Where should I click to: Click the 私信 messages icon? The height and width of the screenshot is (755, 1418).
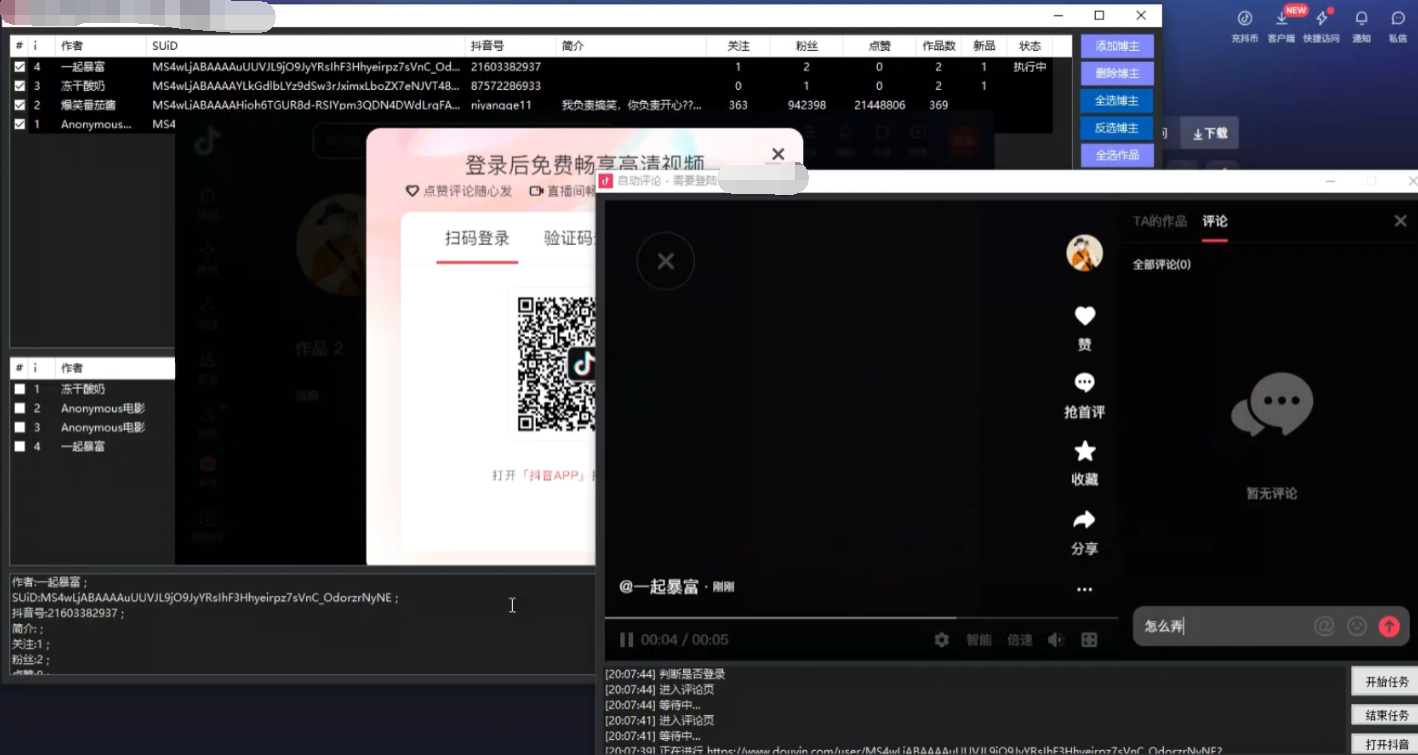click(1400, 19)
